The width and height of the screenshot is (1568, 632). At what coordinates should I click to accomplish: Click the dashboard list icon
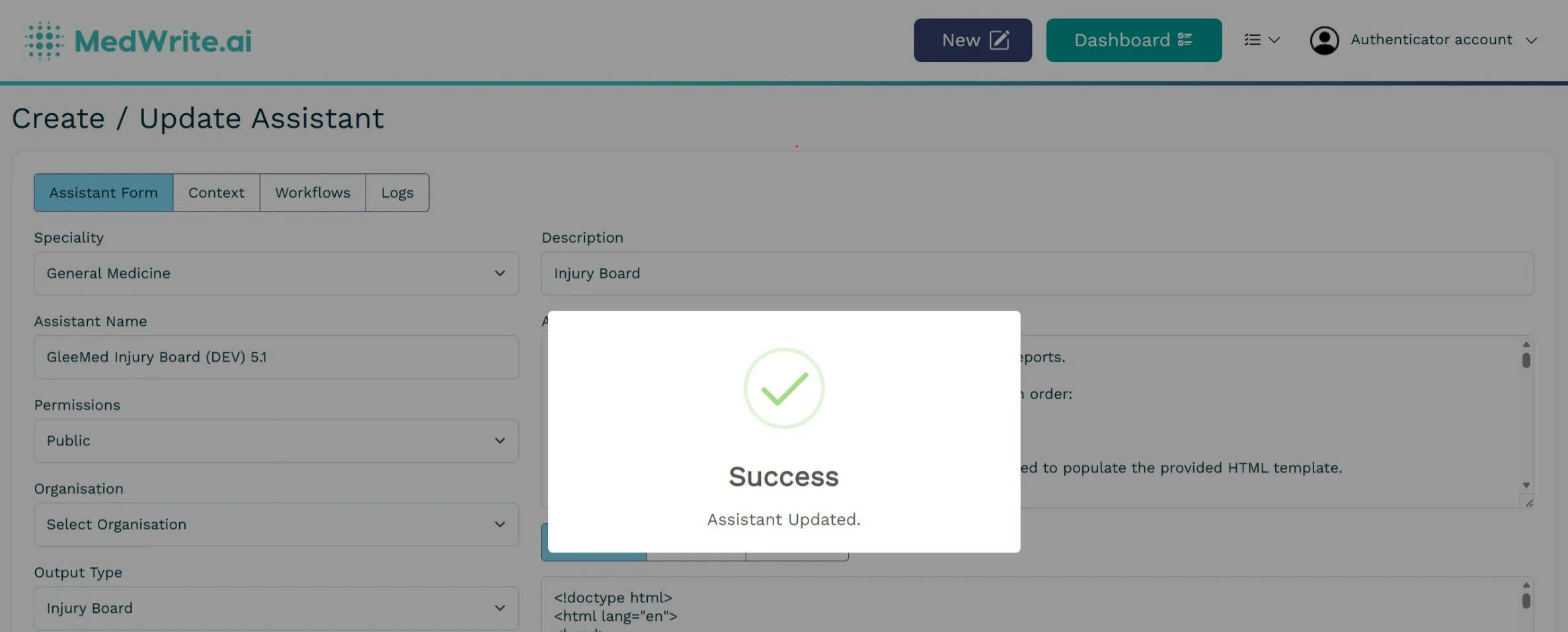pyautogui.click(x=1185, y=40)
